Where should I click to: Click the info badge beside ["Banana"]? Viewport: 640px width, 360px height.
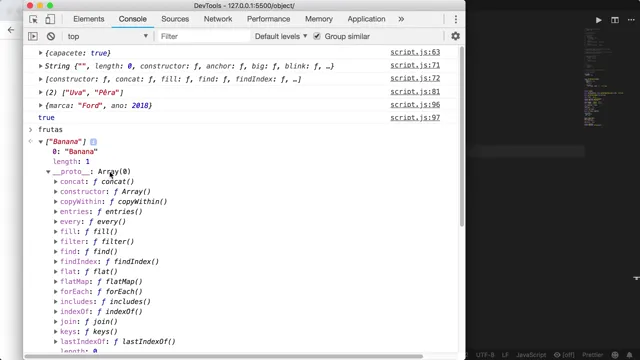click(93, 142)
